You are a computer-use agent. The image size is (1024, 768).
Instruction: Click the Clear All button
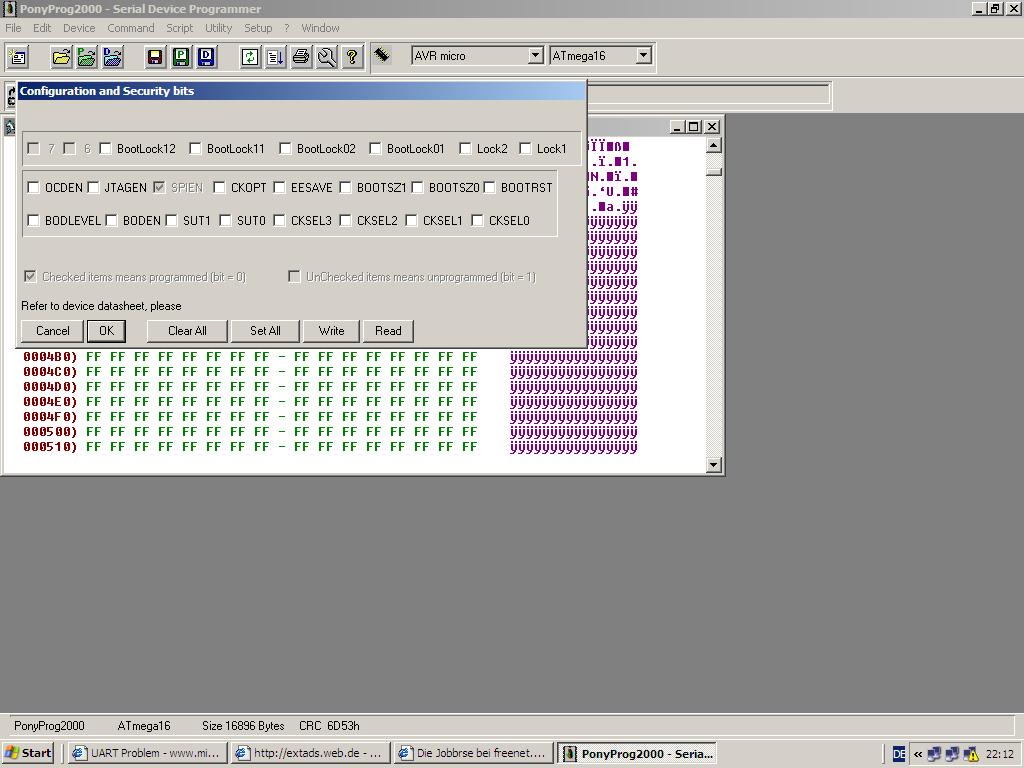coord(187,331)
